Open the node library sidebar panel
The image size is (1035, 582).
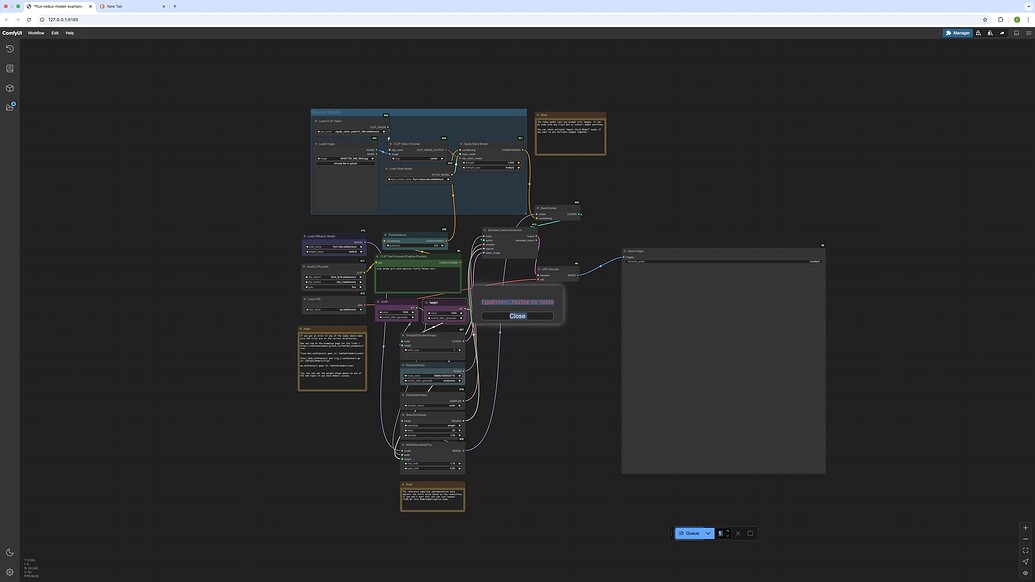tap(9, 69)
